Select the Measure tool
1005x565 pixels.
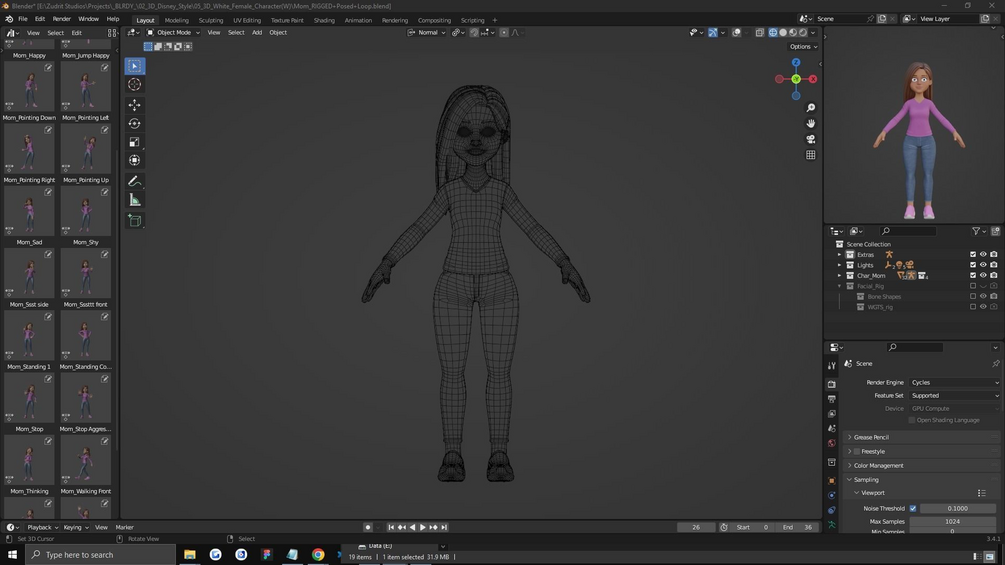[135, 200]
